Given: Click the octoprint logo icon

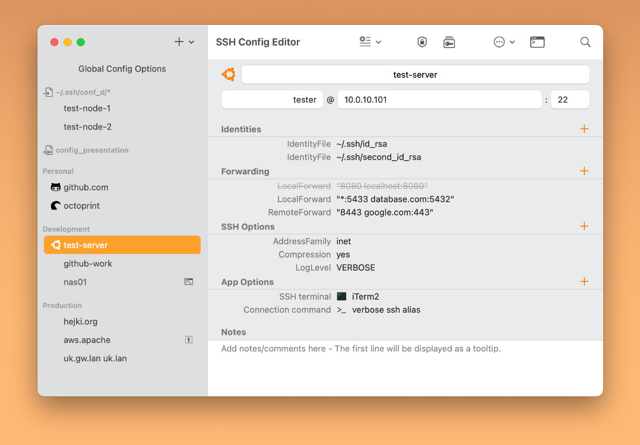Looking at the screenshot, I should pyautogui.click(x=56, y=205).
